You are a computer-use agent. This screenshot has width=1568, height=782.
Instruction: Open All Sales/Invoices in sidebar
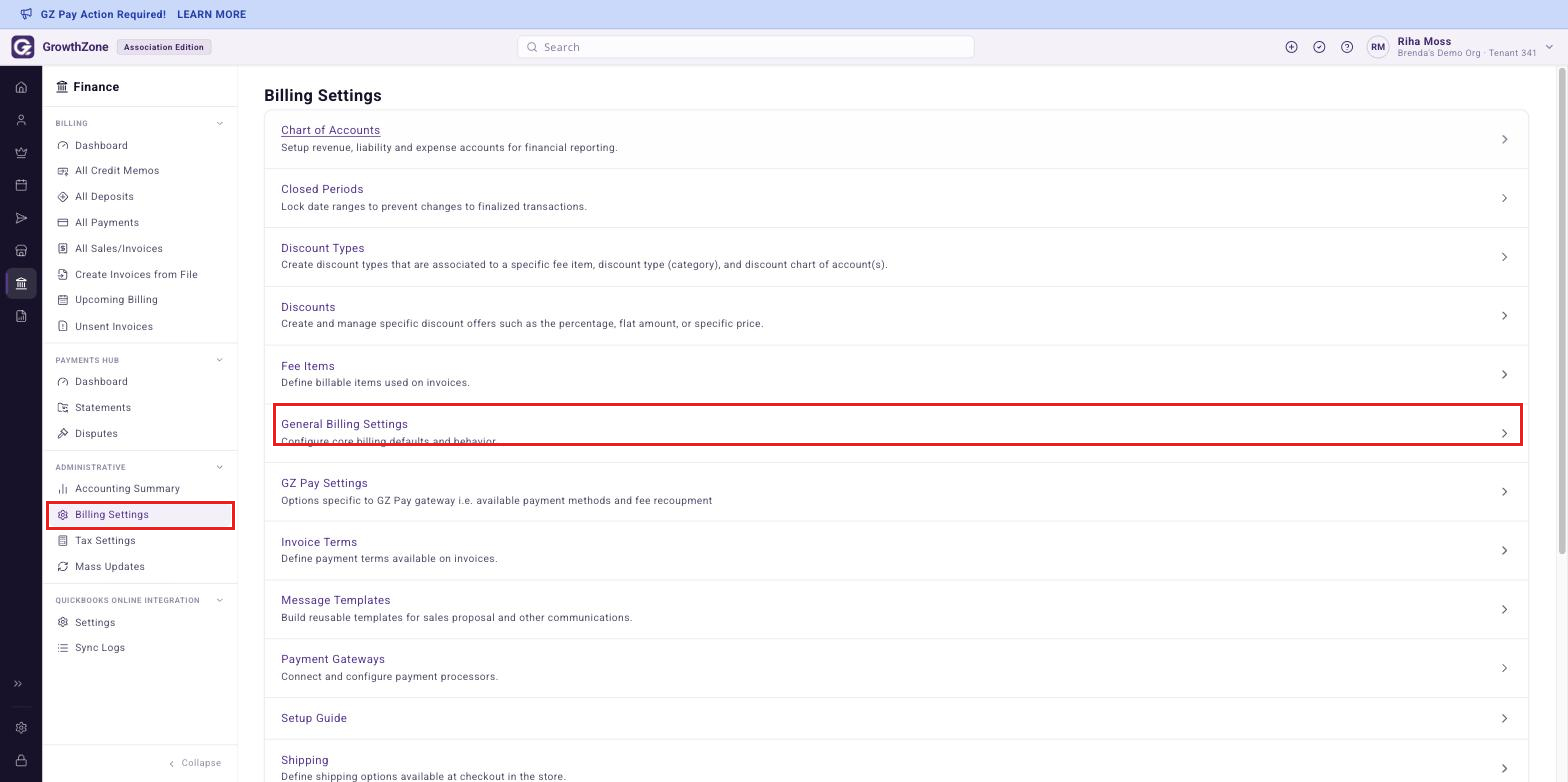(x=118, y=248)
